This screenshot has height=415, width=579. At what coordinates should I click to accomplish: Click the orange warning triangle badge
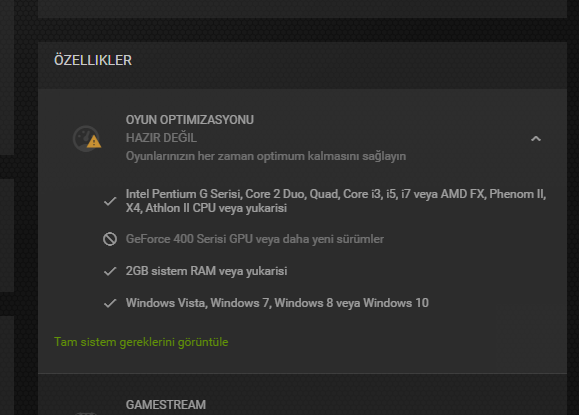point(94,142)
